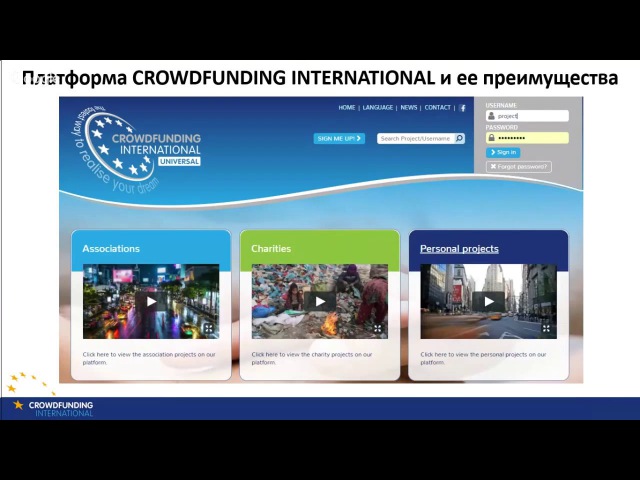Click the Forgot password? button
This screenshot has height=480, width=640.
click(x=518, y=167)
